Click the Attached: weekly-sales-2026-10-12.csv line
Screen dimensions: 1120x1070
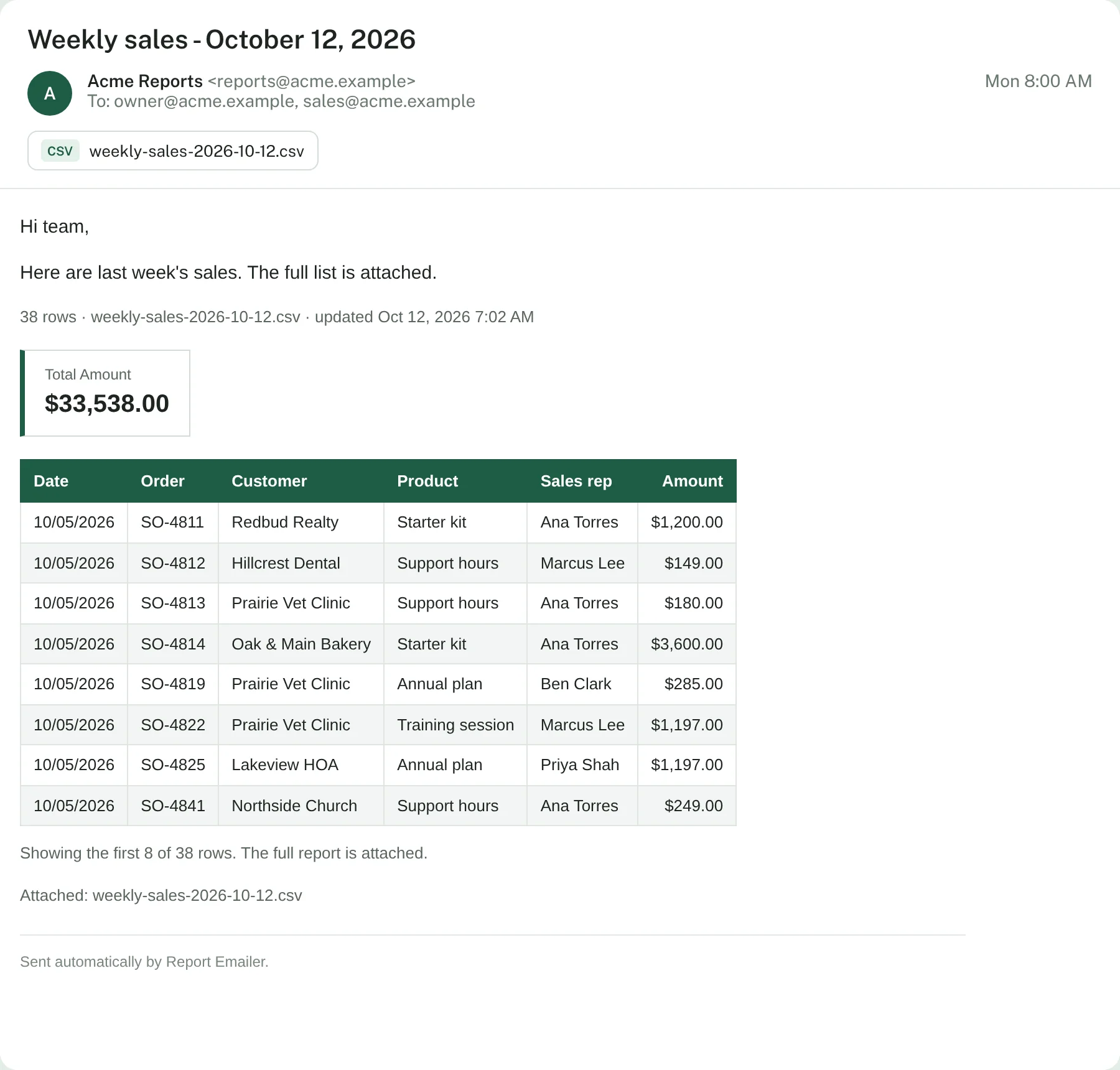161,895
